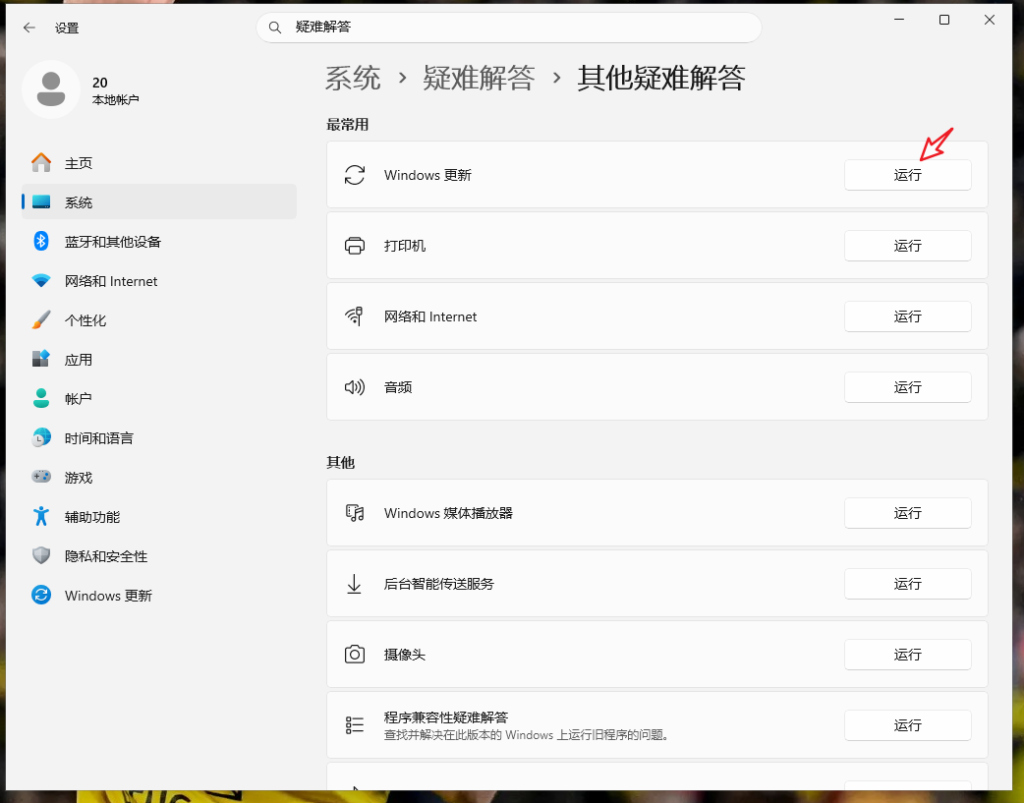Click the media player icon
The width and height of the screenshot is (1024, 803).
tap(355, 512)
